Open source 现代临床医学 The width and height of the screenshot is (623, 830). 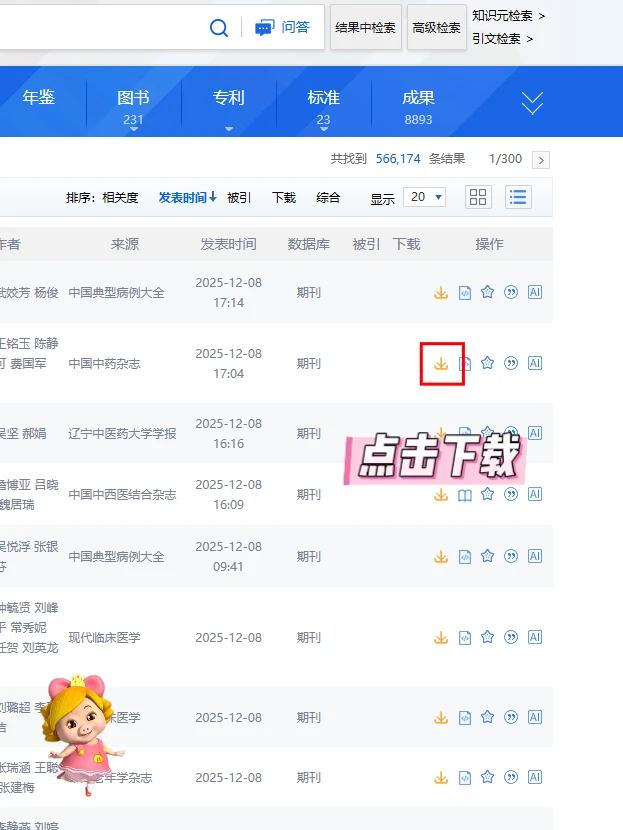(104, 637)
